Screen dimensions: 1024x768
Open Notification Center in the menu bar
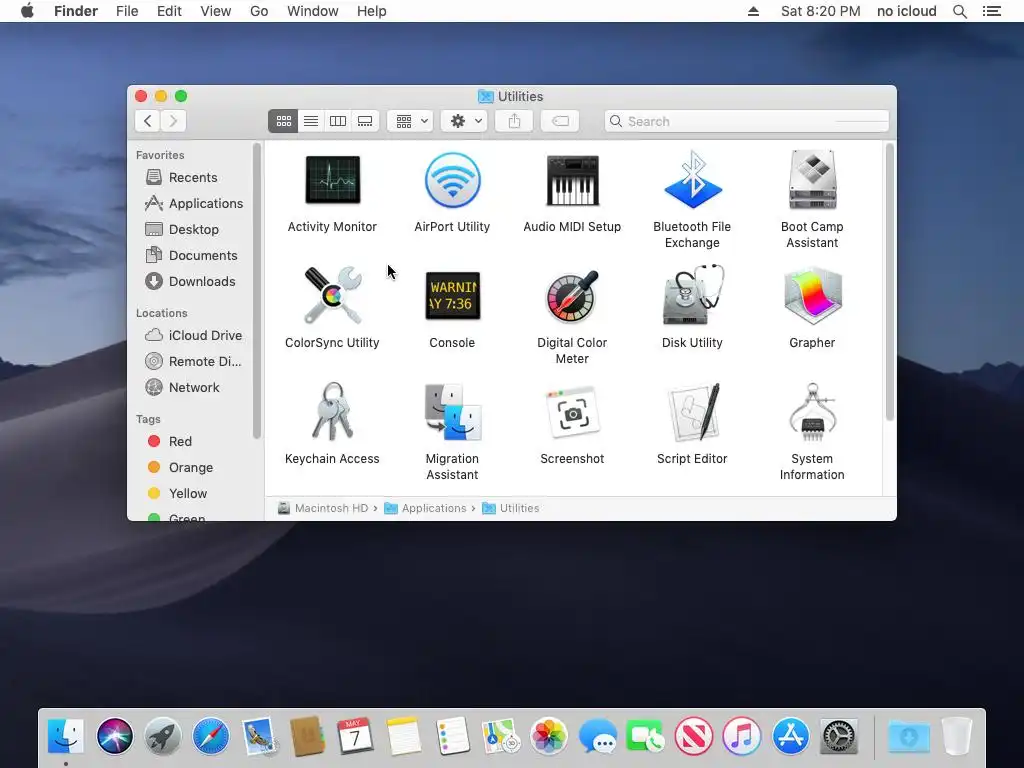(x=992, y=11)
